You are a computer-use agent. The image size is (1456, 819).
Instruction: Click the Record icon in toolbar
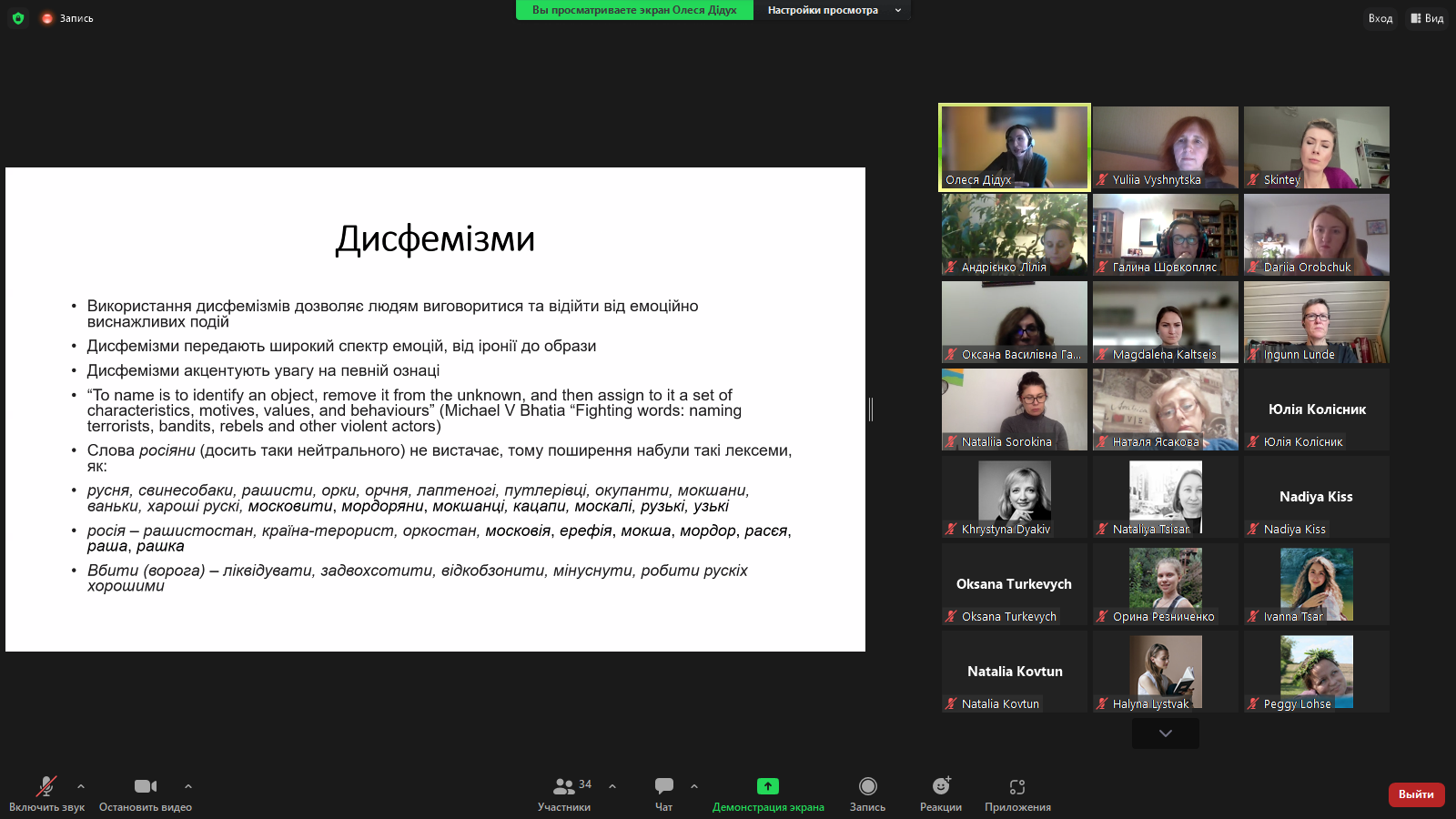coord(868,786)
